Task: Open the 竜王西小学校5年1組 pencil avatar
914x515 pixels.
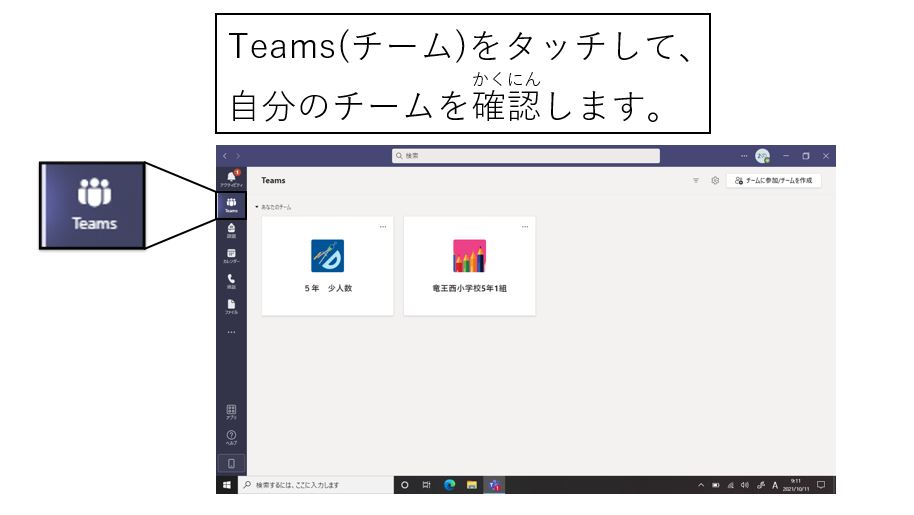Action: (x=470, y=256)
